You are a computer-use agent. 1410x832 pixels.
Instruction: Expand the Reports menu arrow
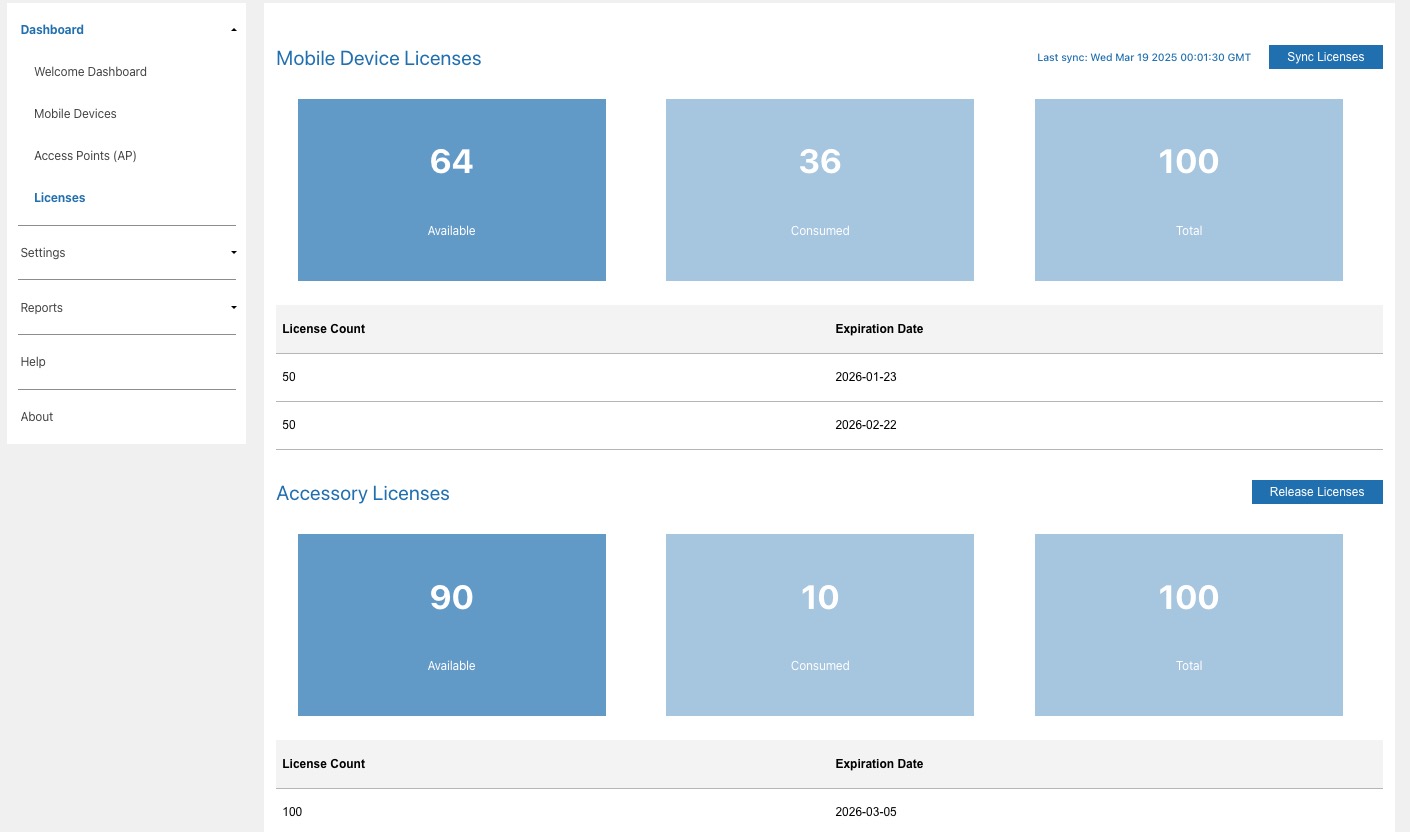[233, 308]
